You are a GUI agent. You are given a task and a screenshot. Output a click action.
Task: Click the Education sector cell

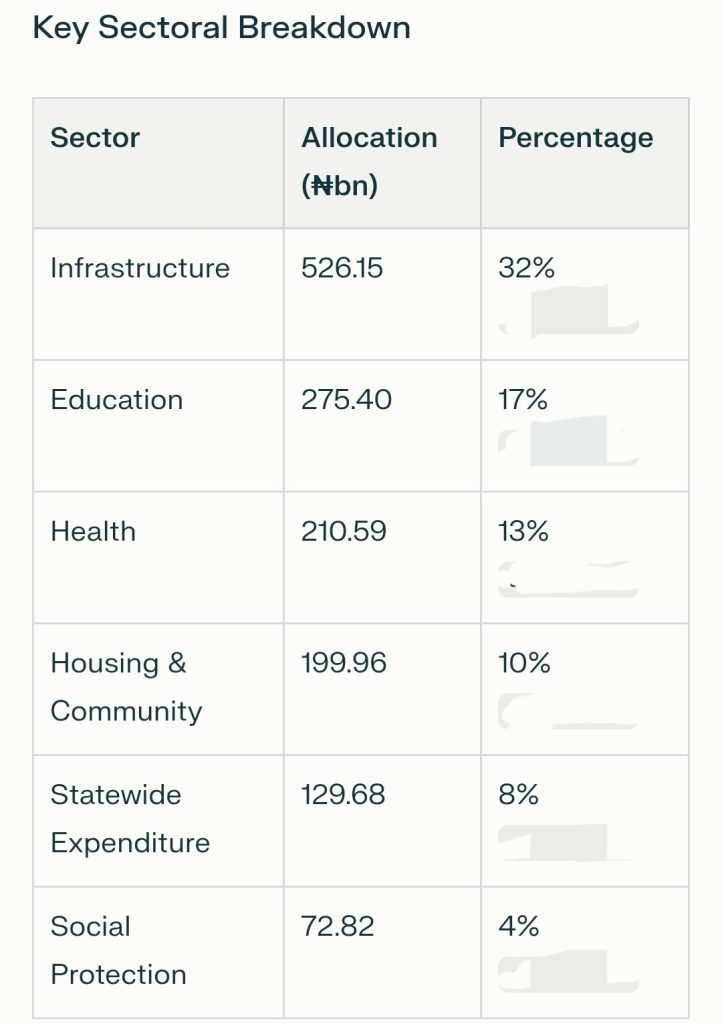(117, 400)
